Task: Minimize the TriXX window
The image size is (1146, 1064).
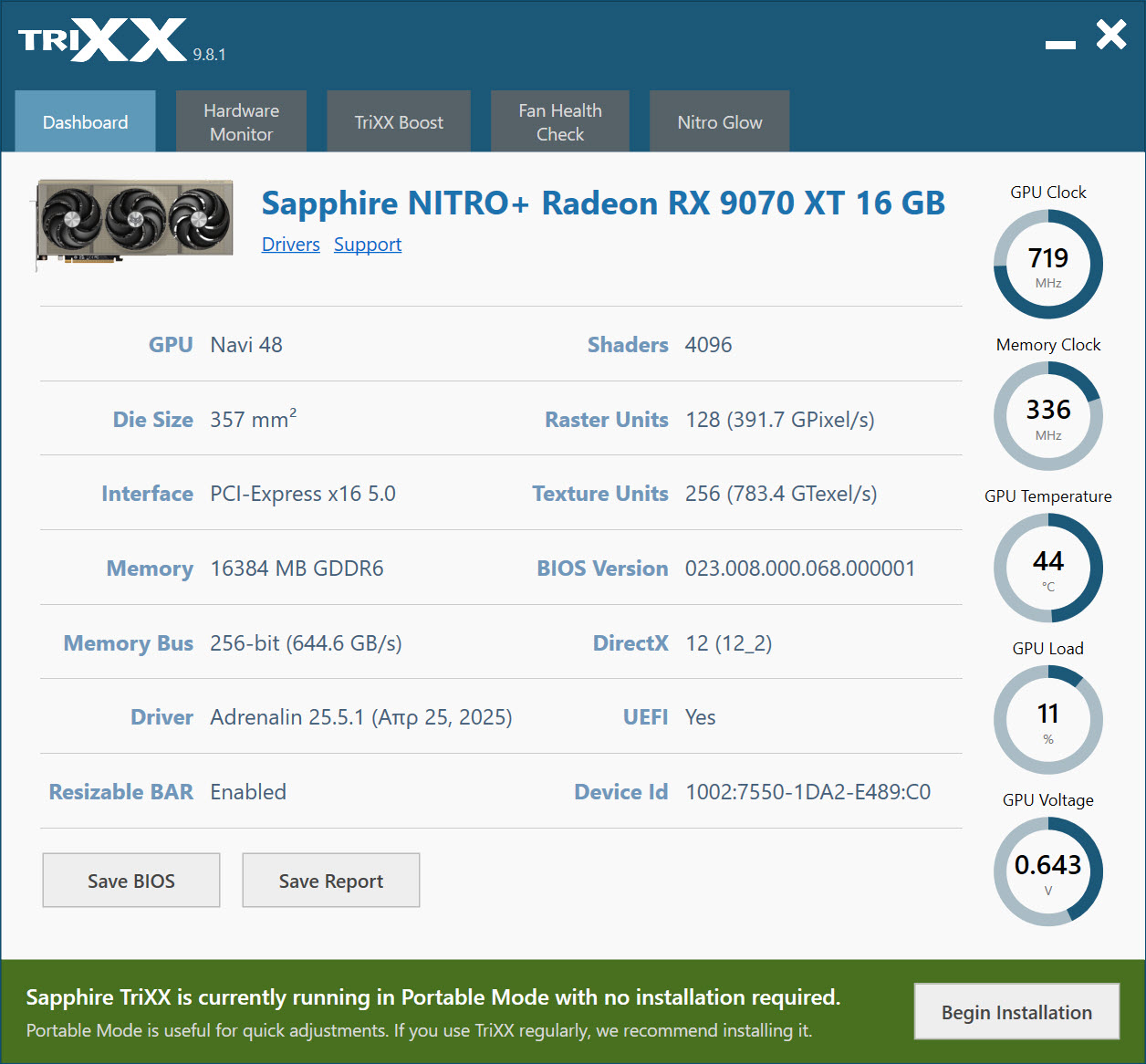Action: click(1060, 44)
